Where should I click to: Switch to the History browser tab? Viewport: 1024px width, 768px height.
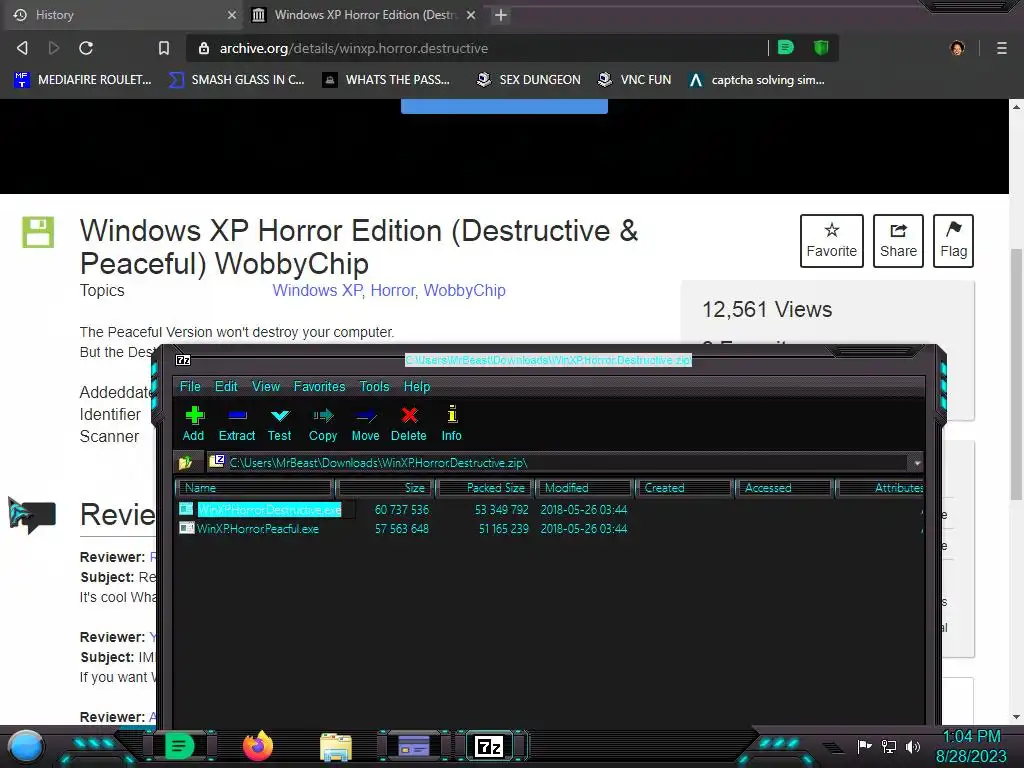pyautogui.click(x=122, y=15)
